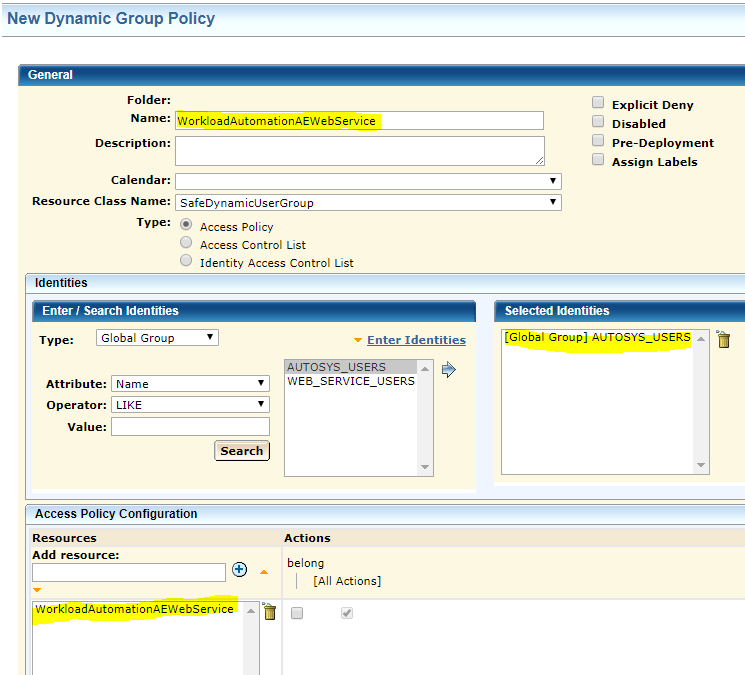Remove WorkloadAutomationAEWebService resource with trash icon
745x675 pixels.
click(269, 612)
